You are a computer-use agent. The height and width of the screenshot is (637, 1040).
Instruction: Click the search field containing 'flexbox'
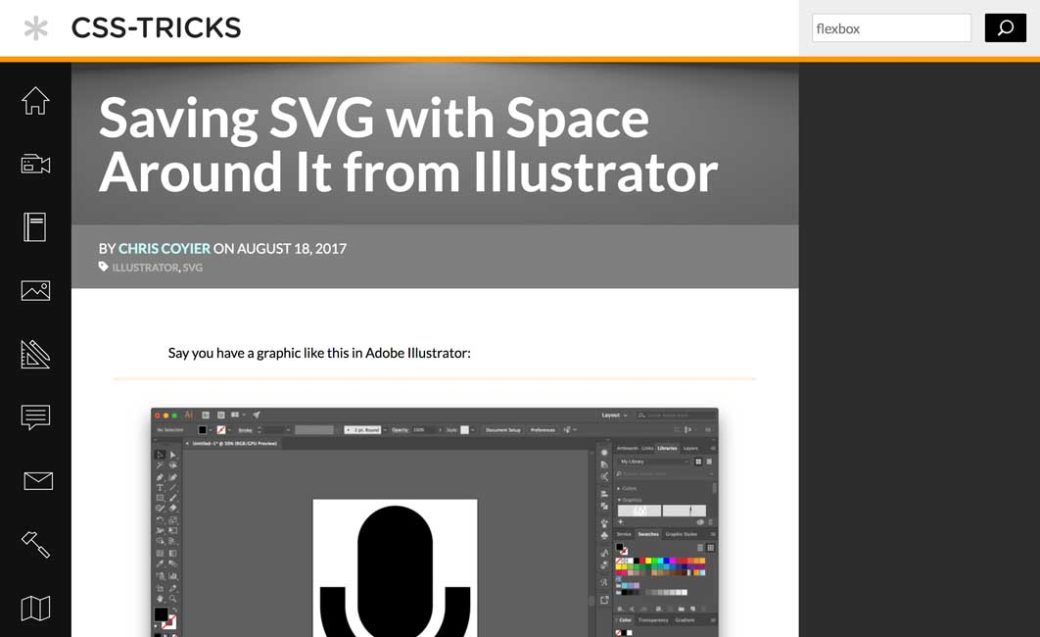coord(890,29)
